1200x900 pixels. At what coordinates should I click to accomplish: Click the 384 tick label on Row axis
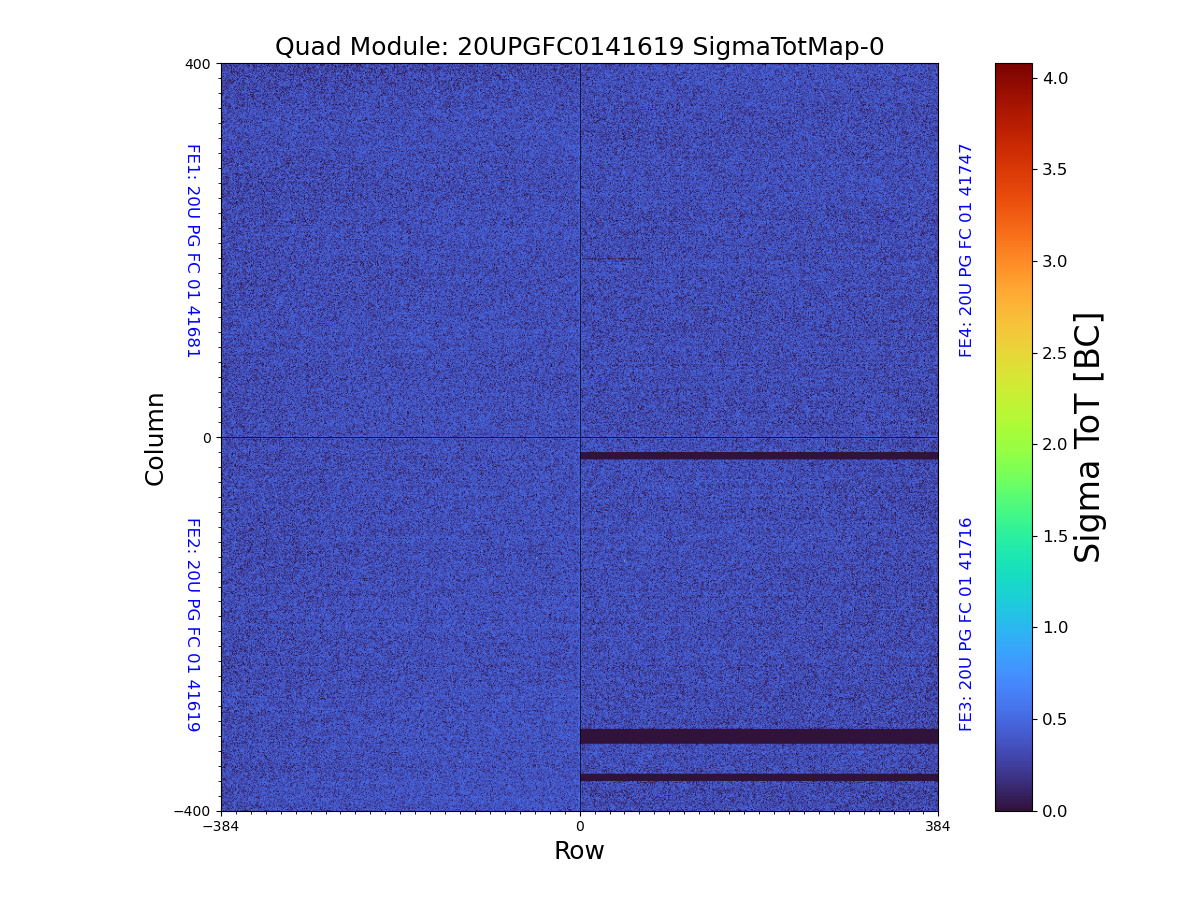(x=937, y=826)
